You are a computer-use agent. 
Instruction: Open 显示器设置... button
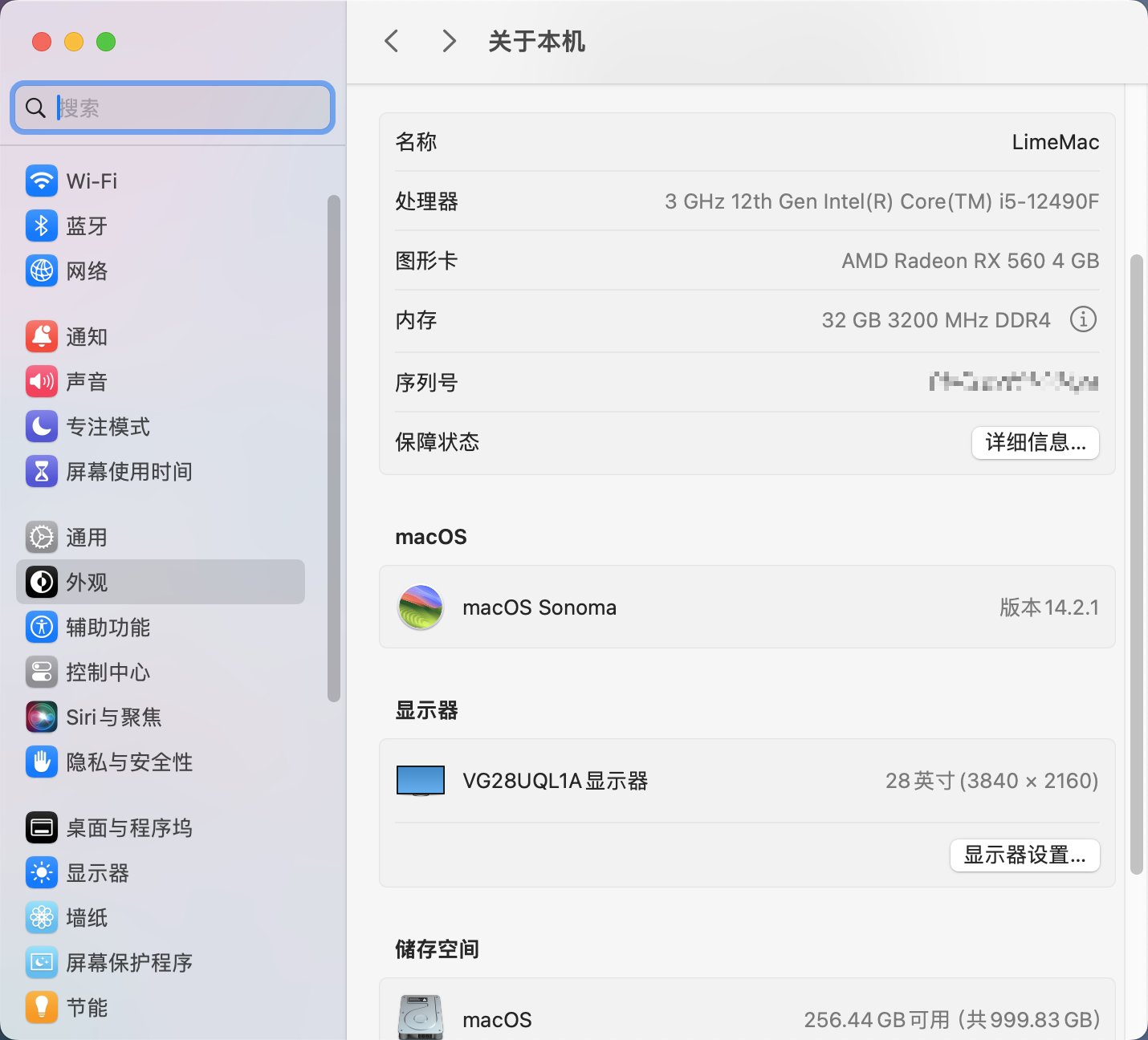pos(1025,855)
